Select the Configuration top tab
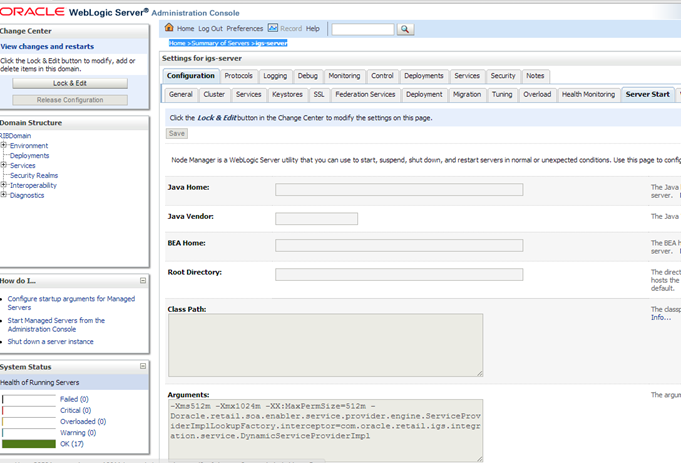Viewport: 682px width, 464px height. pos(191,76)
